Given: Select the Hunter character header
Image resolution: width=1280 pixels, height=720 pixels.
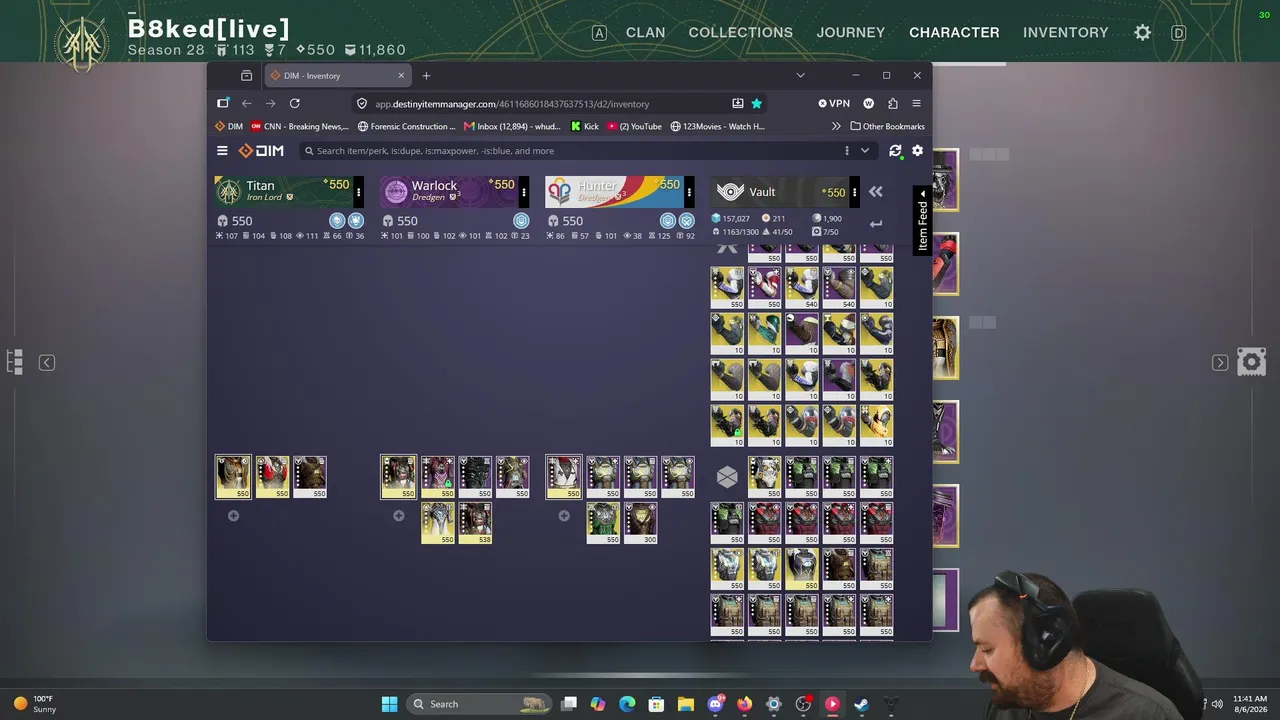Looking at the screenshot, I should 614,192.
